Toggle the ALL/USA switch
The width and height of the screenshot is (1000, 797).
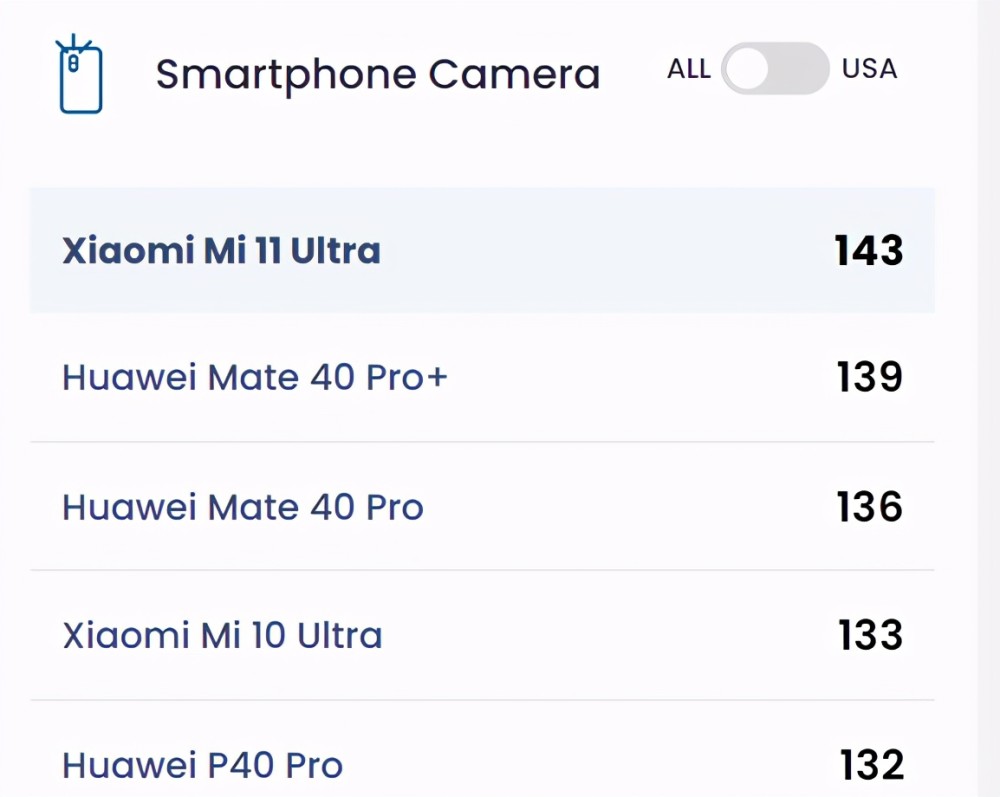[775, 68]
